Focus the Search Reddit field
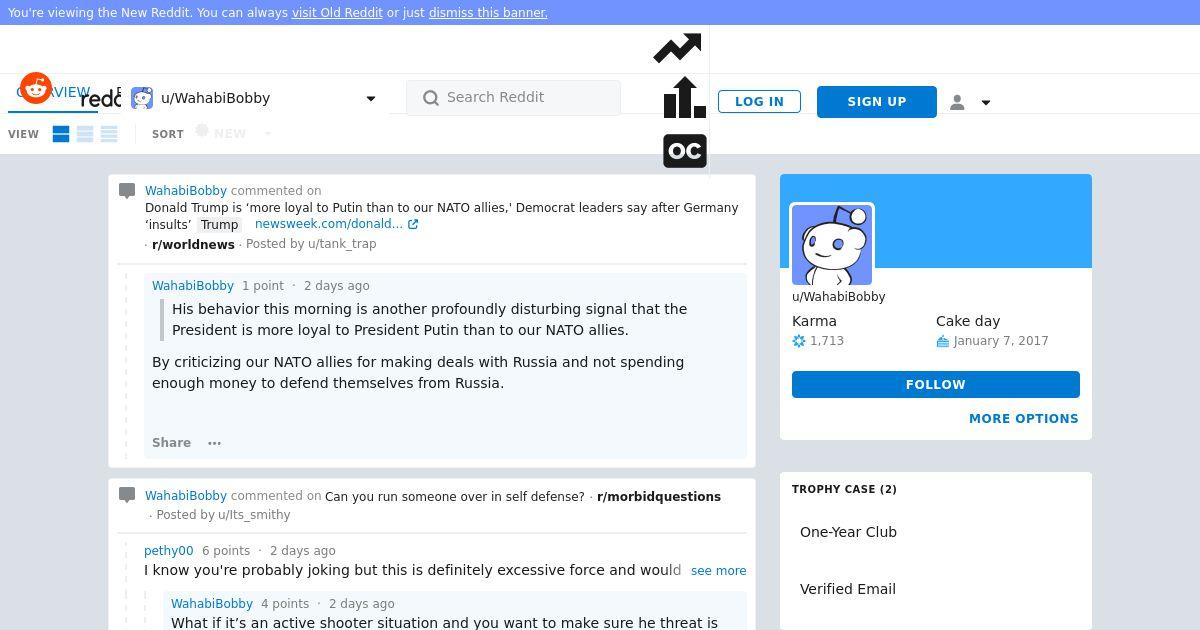This screenshot has height=630, width=1200. click(514, 98)
